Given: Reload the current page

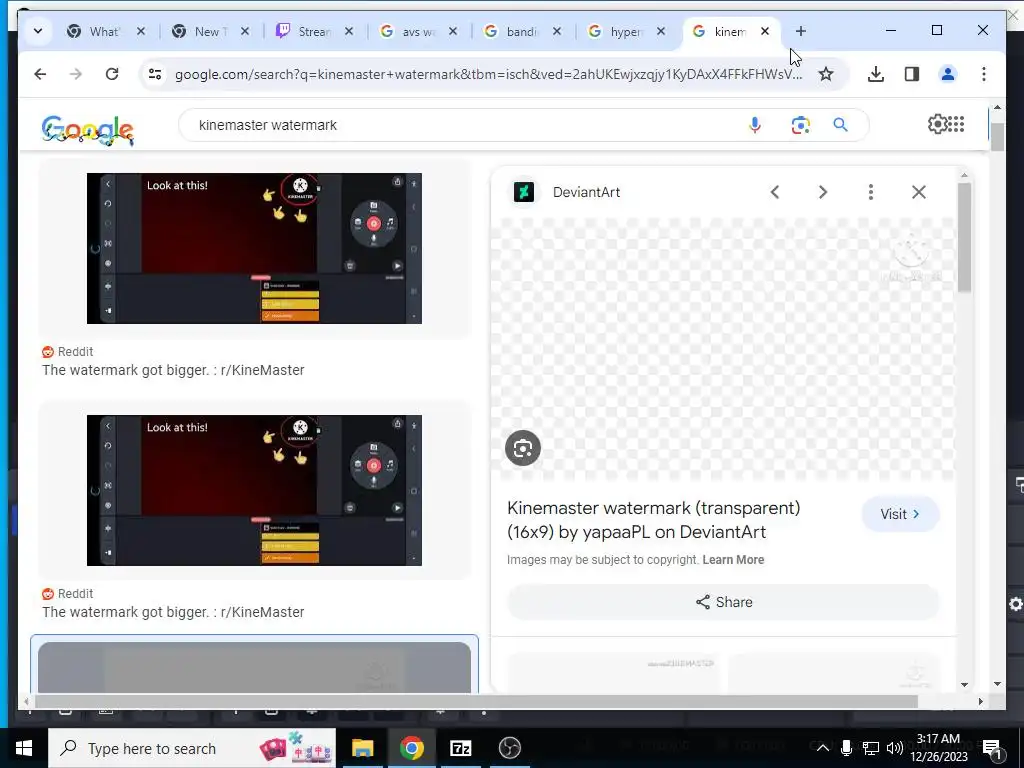Looking at the screenshot, I should pos(112,74).
